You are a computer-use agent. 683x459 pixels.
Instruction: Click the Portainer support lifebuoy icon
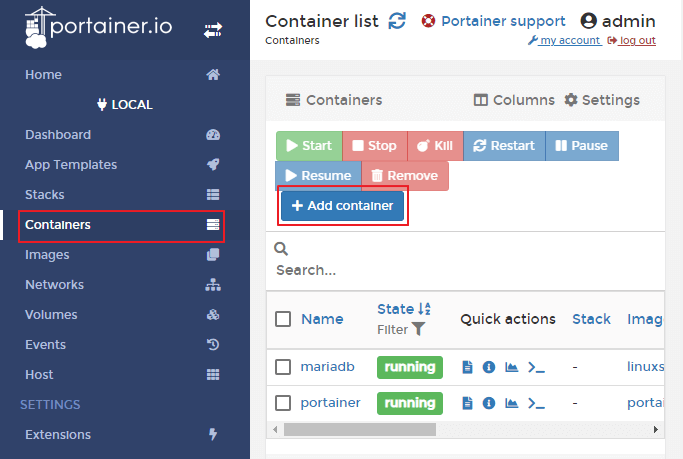point(428,20)
